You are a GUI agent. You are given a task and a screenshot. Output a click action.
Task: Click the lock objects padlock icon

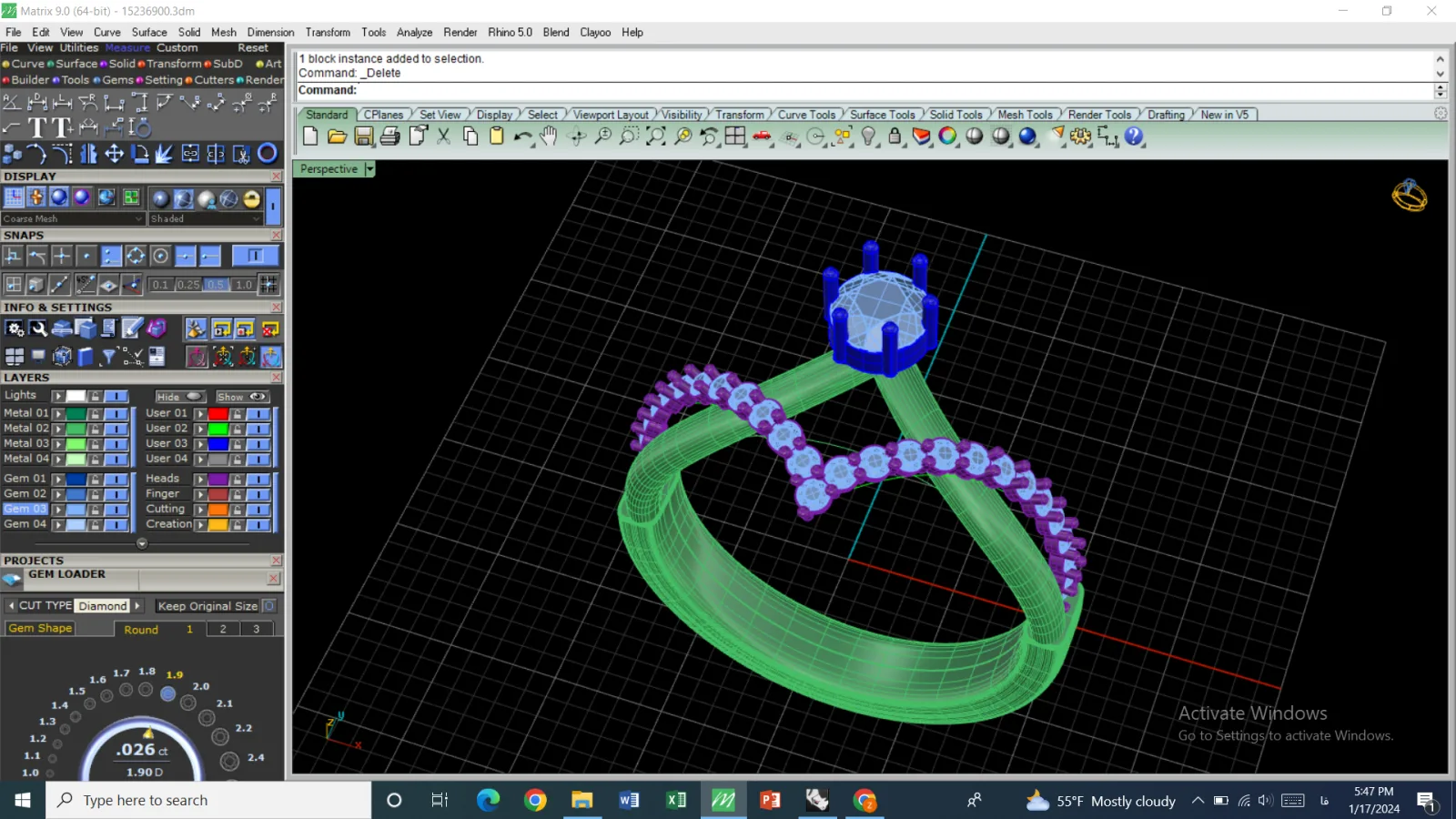click(x=895, y=136)
